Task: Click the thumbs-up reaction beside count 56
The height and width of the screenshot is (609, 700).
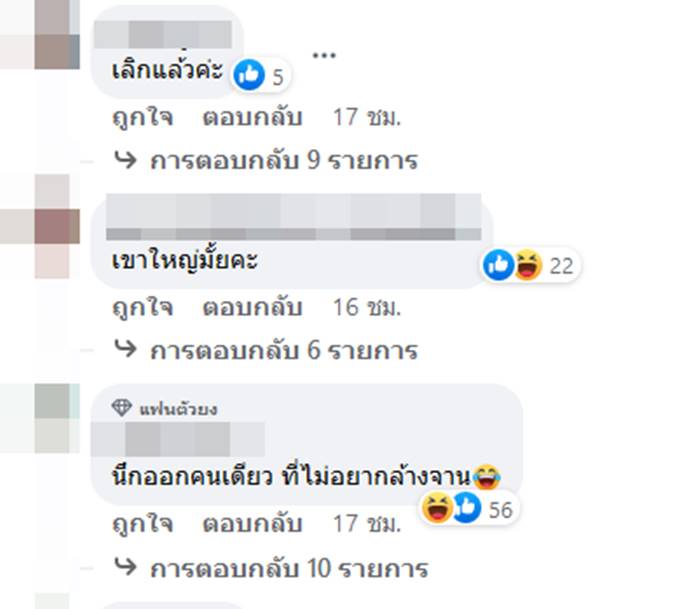Action: [467, 508]
